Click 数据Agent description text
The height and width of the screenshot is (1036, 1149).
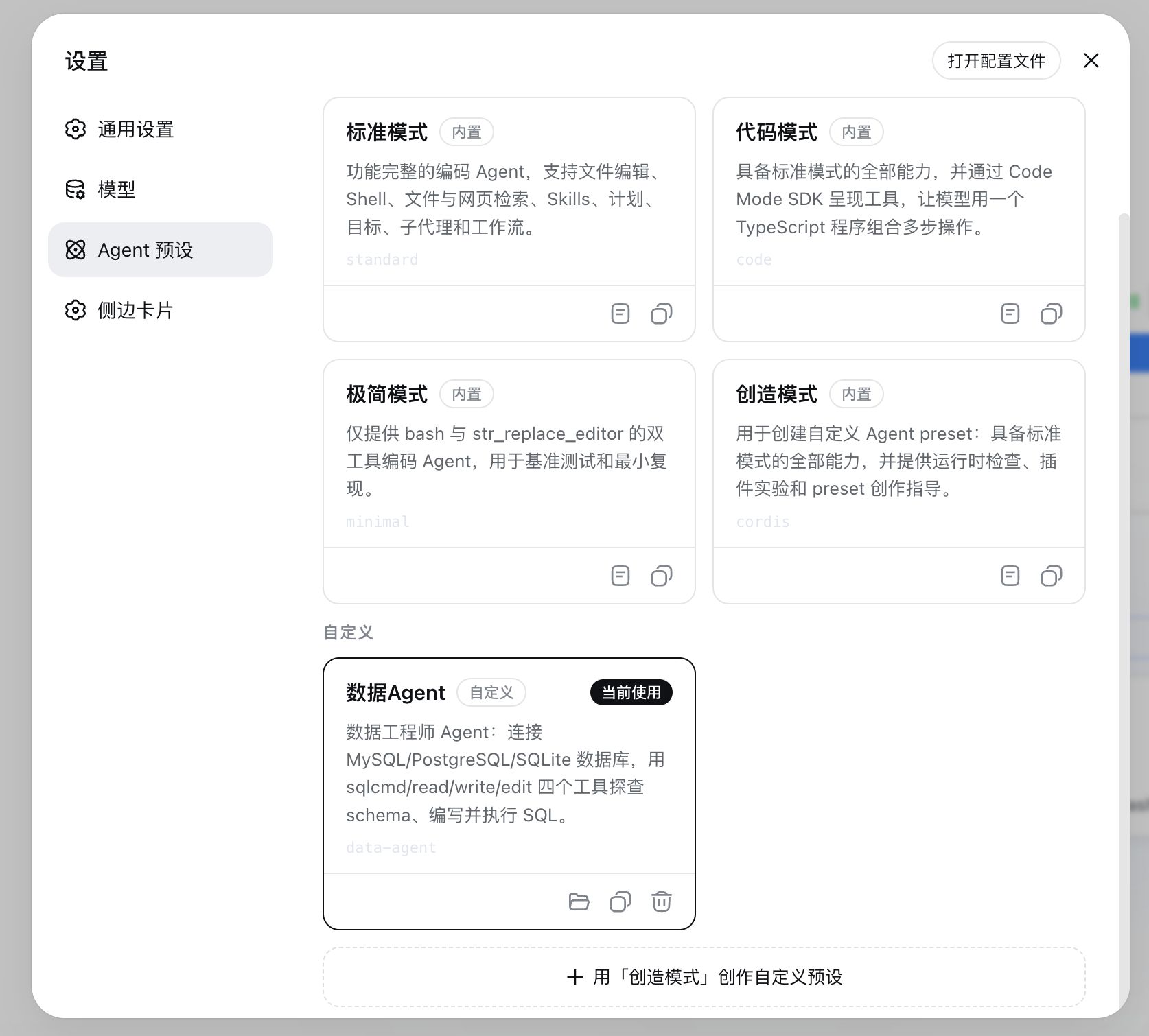(506, 773)
